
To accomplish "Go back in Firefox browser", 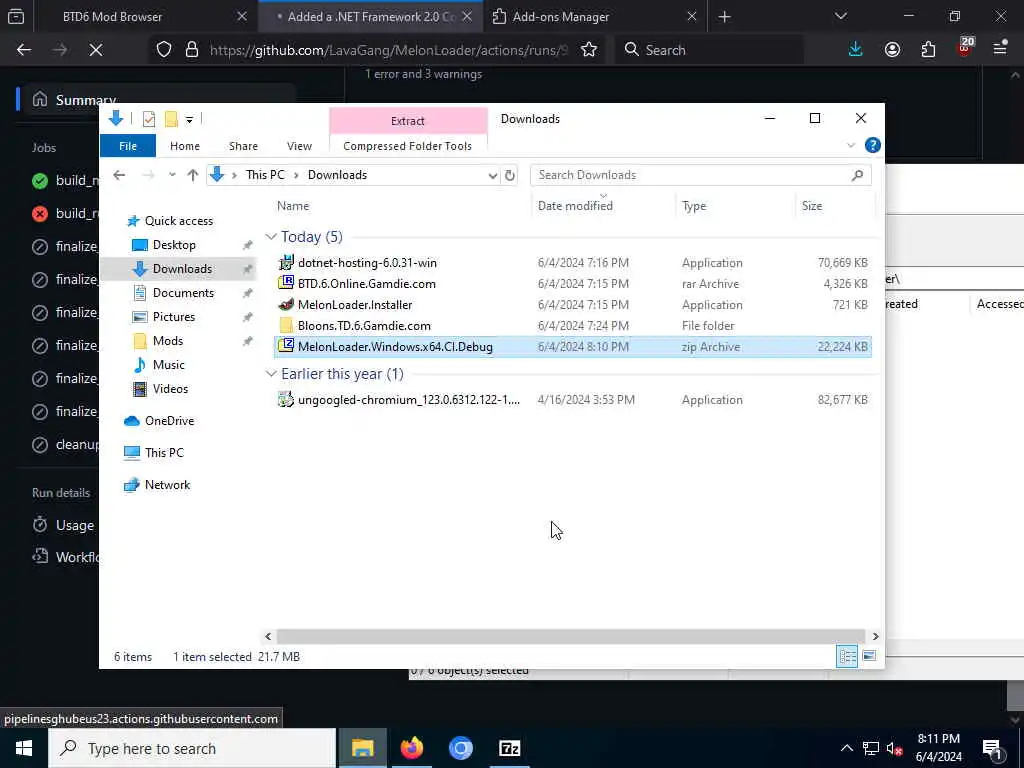I will [24, 50].
